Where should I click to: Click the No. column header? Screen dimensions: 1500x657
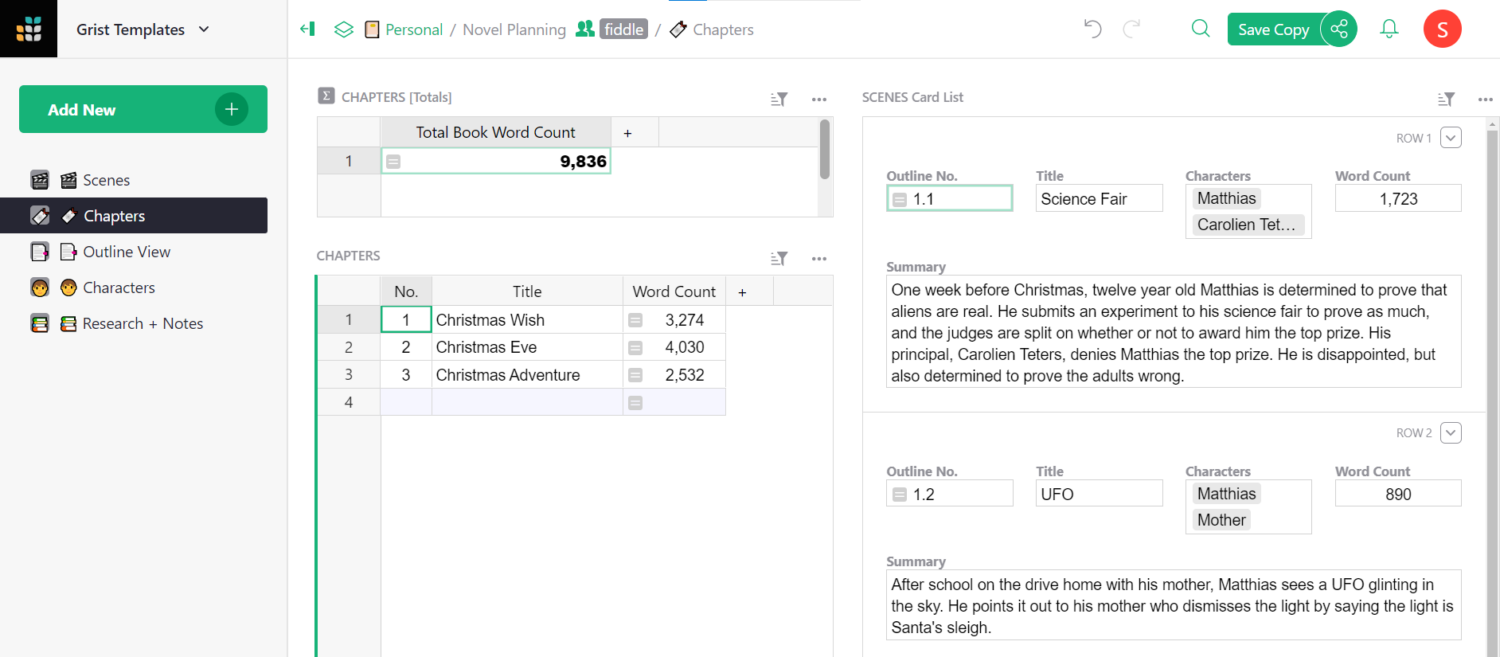[x=406, y=291]
